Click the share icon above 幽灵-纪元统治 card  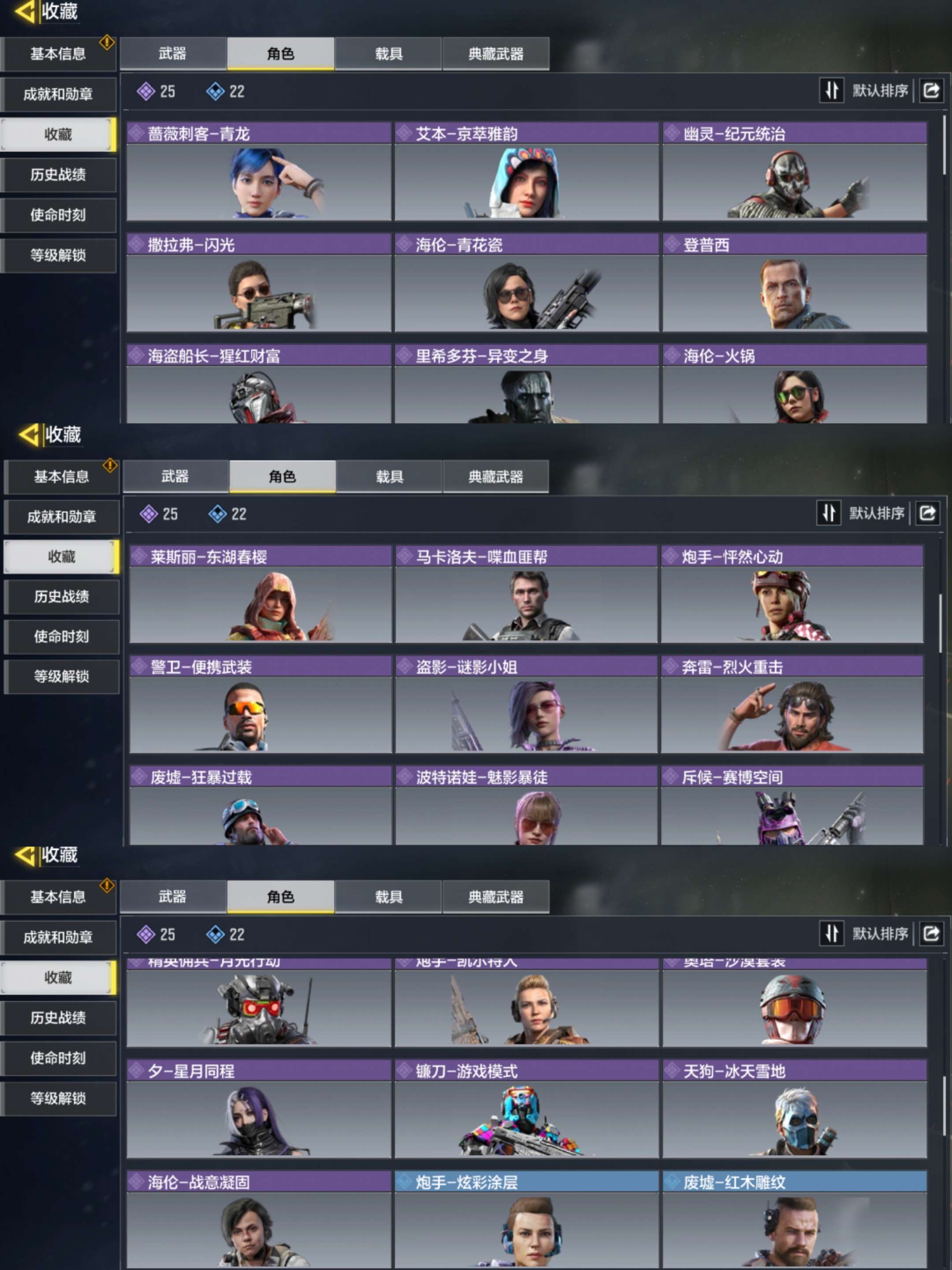click(931, 90)
